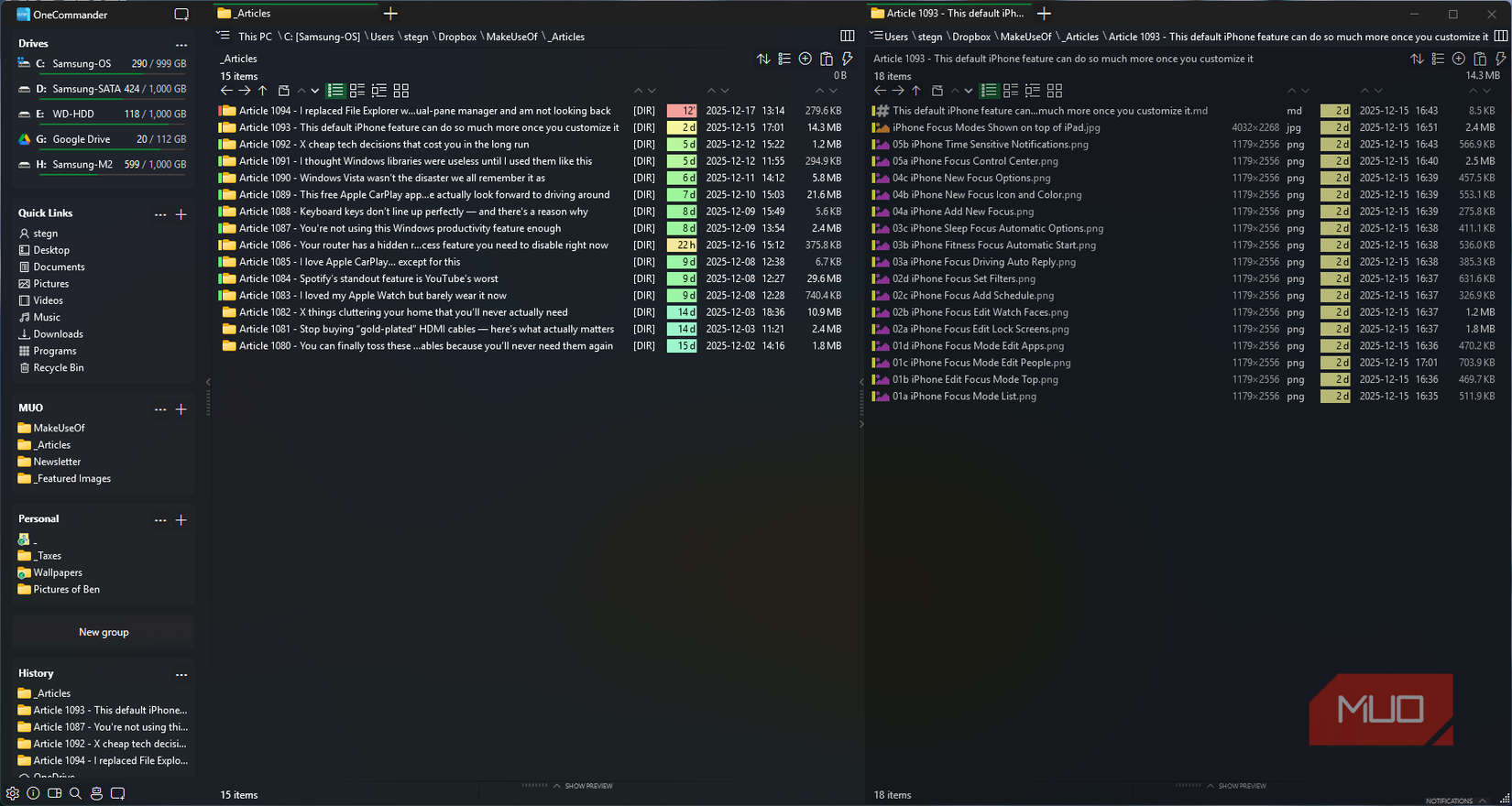Go forward in left pane navigation
Image resolution: width=1512 pixels, height=806 pixels.
[x=245, y=91]
